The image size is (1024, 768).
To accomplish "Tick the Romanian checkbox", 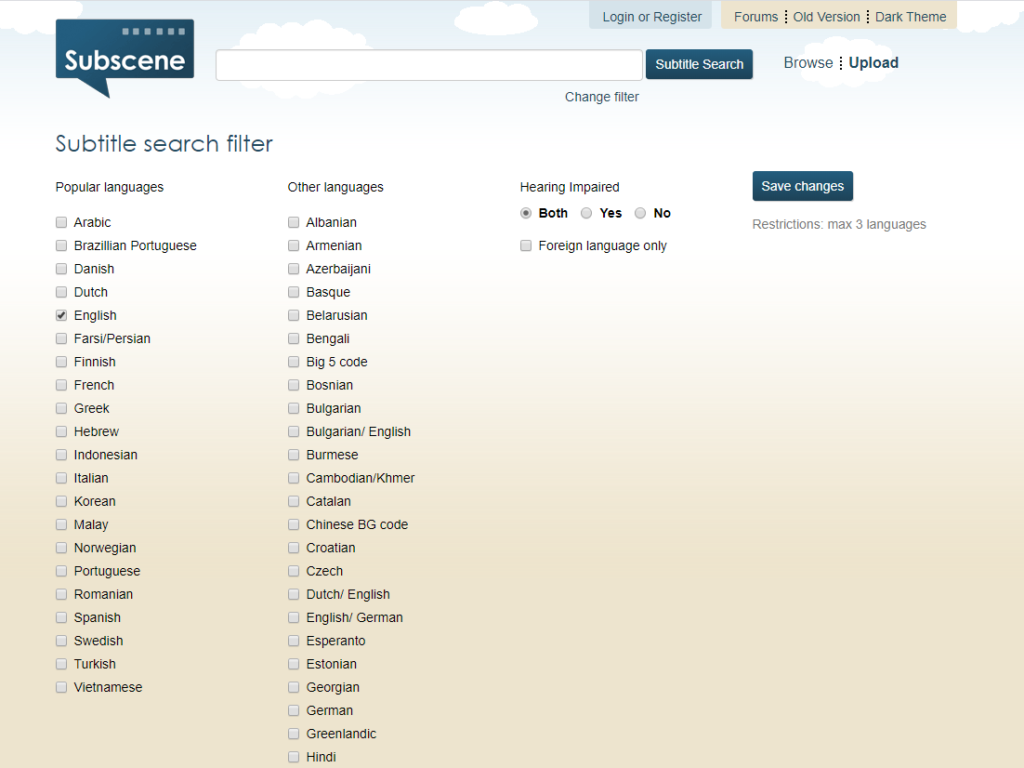I will pos(61,594).
